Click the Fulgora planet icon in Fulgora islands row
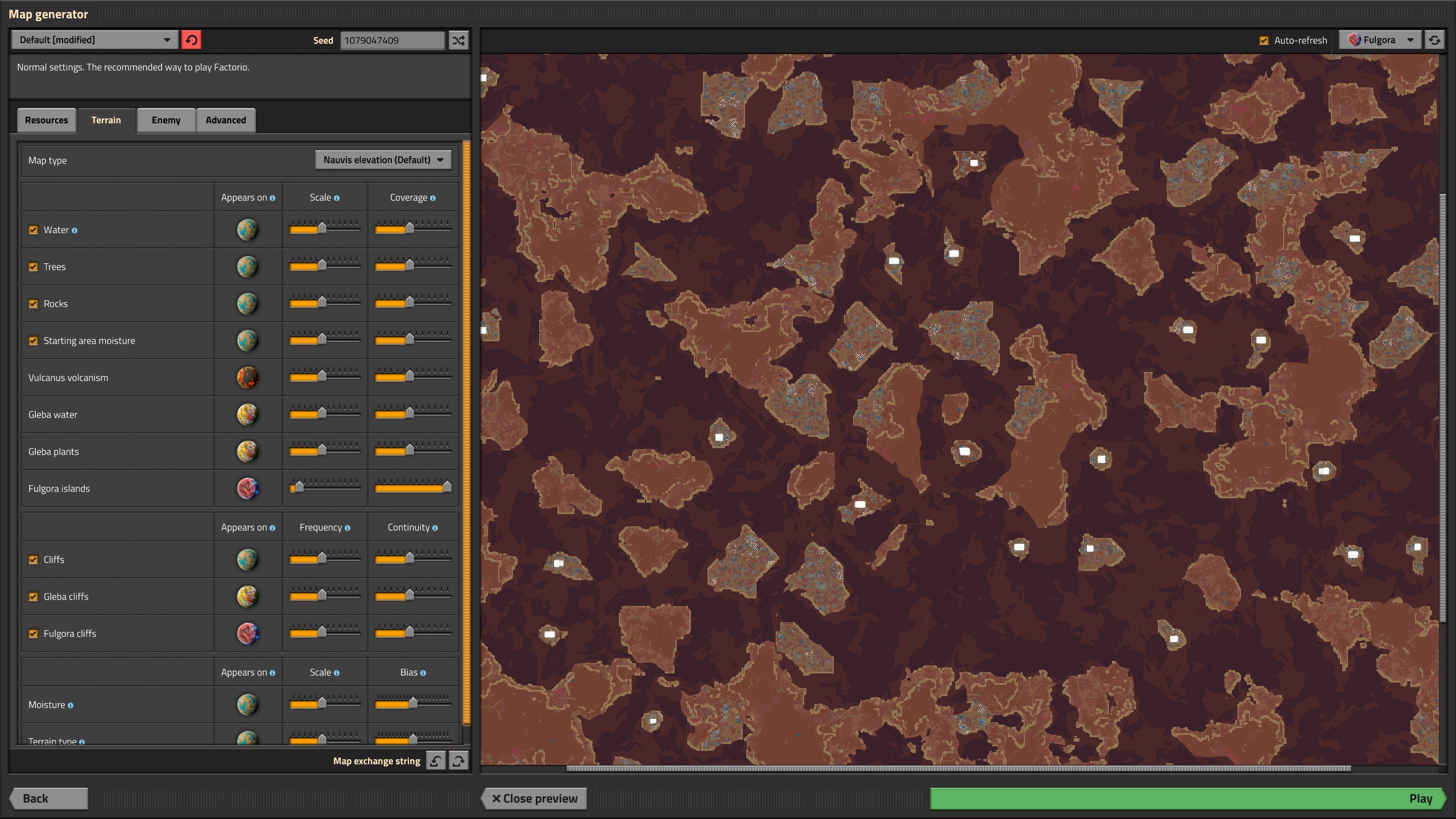The image size is (1456, 819). 247,489
